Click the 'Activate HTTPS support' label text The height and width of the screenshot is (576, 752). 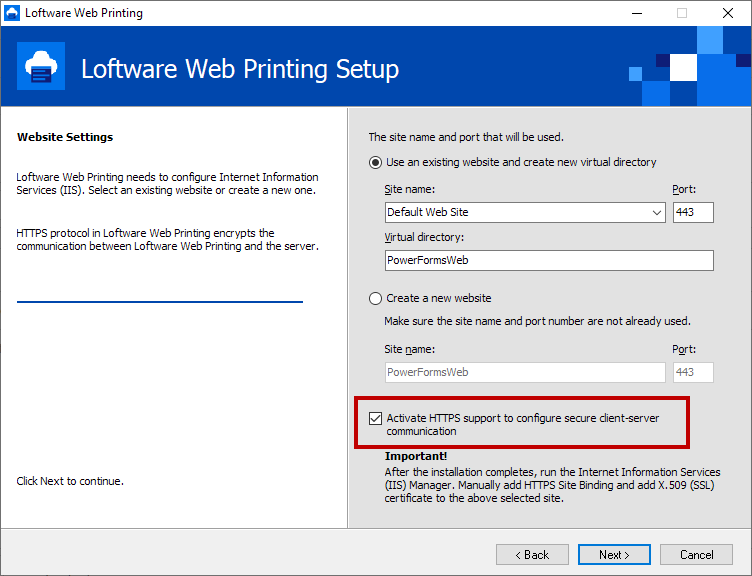(x=523, y=424)
